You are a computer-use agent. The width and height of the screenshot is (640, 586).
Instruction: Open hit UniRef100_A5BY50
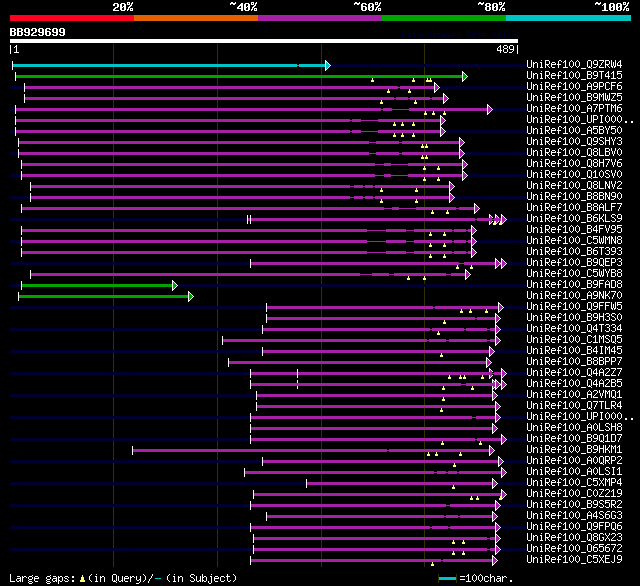tap(574, 131)
